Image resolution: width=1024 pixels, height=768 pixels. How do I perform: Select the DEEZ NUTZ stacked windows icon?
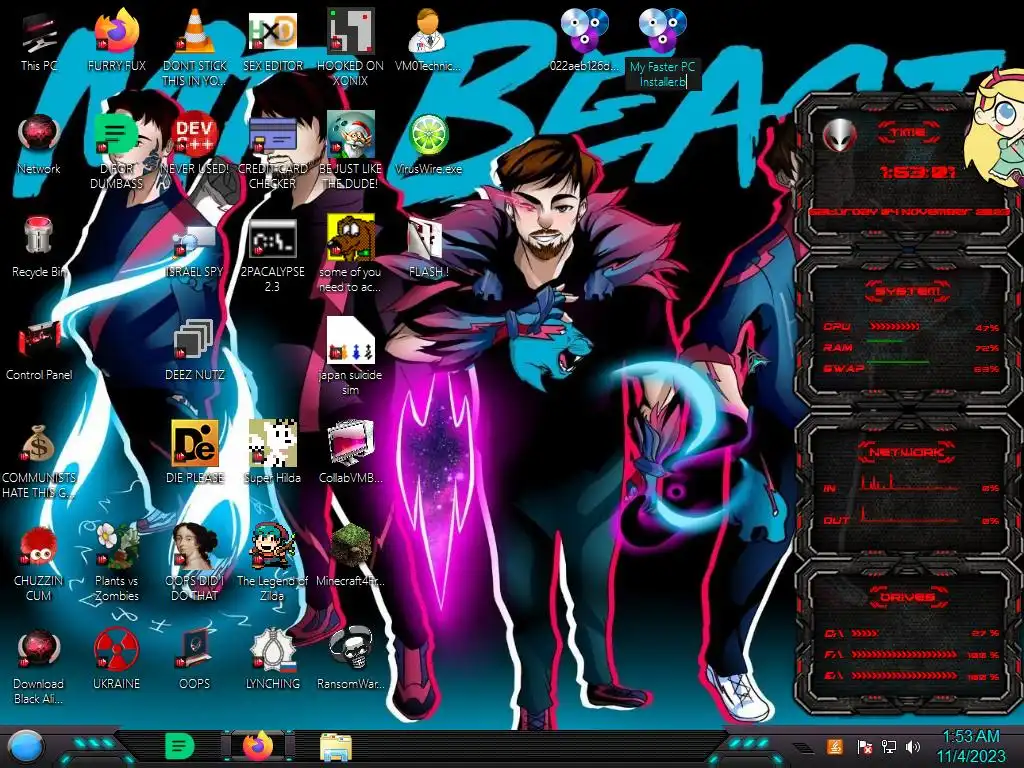tap(195, 350)
